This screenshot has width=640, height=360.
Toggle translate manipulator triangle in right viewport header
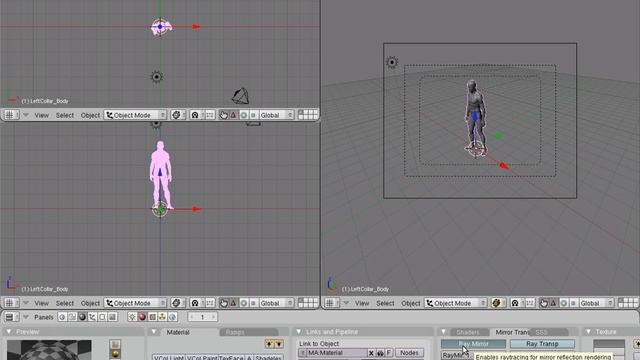click(x=553, y=303)
